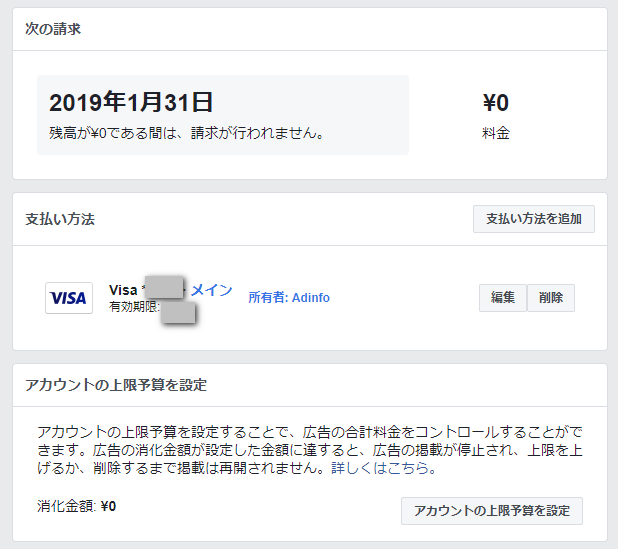Click the 2019年1月31日 billing date heading

131,102
